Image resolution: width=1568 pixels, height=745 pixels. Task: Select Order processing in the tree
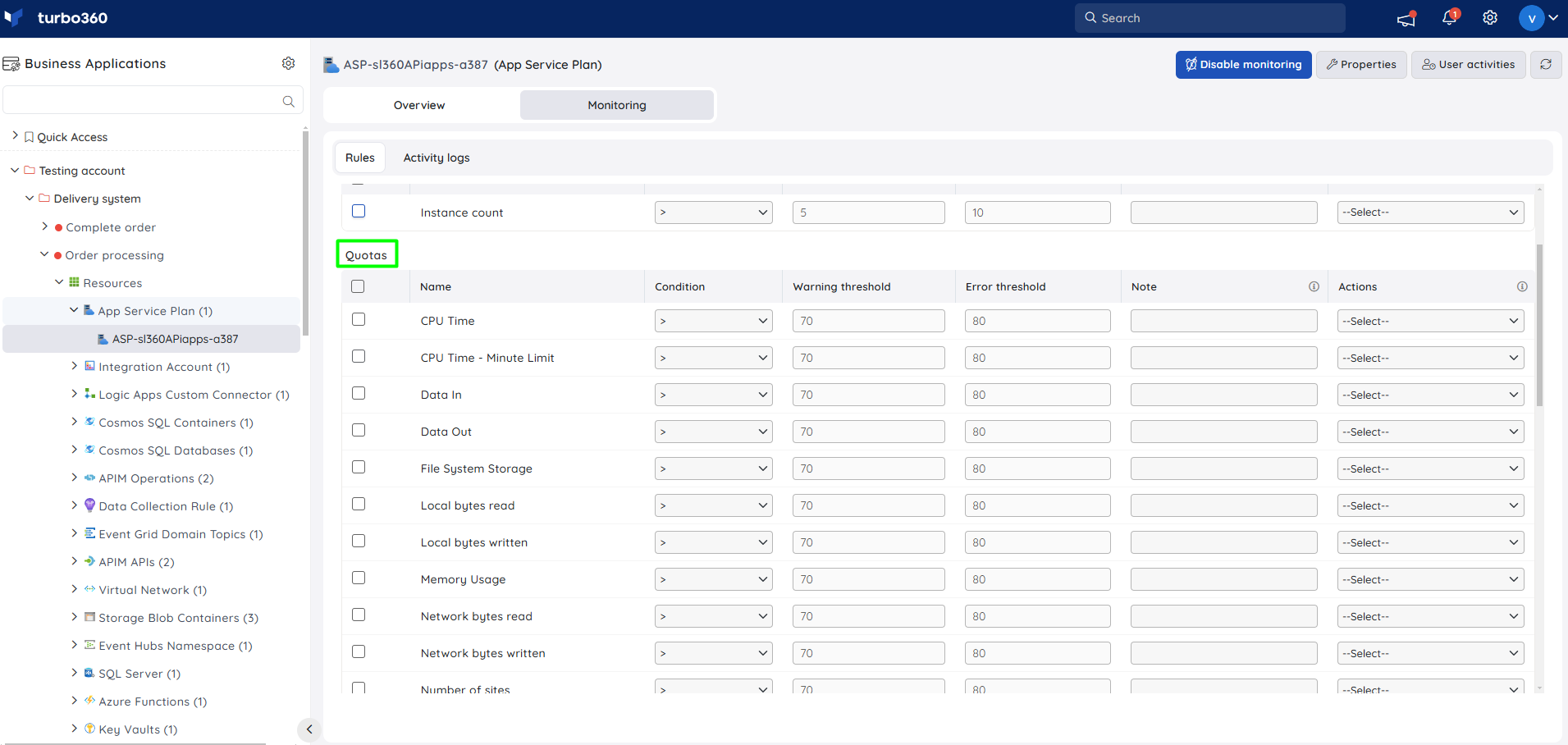(x=115, y=255)
